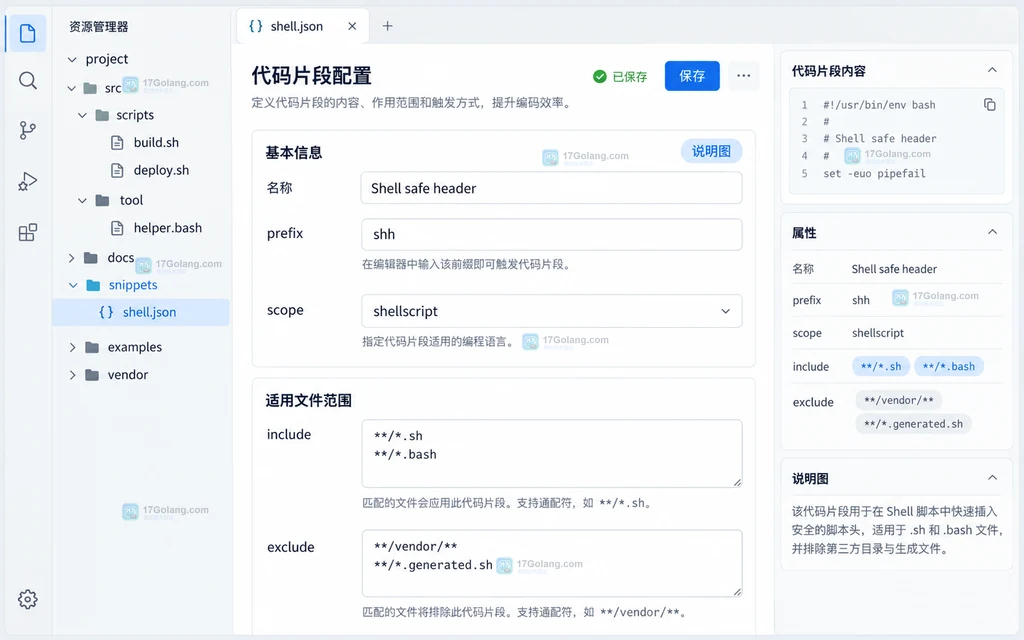Image resolution: width=1024 pixels, height=640 pixels.
Task: Click the deploy.sh file icon
Action: [118, 170]
